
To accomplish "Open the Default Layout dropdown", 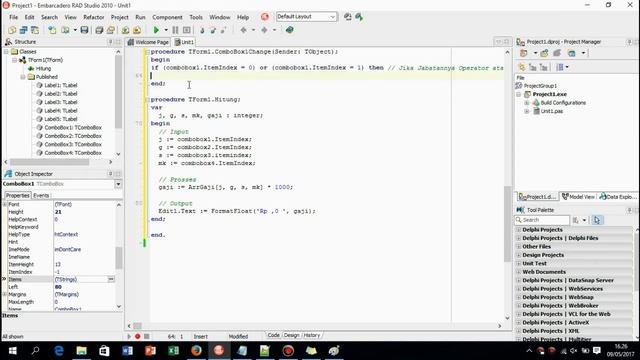I will pos(333,17).
